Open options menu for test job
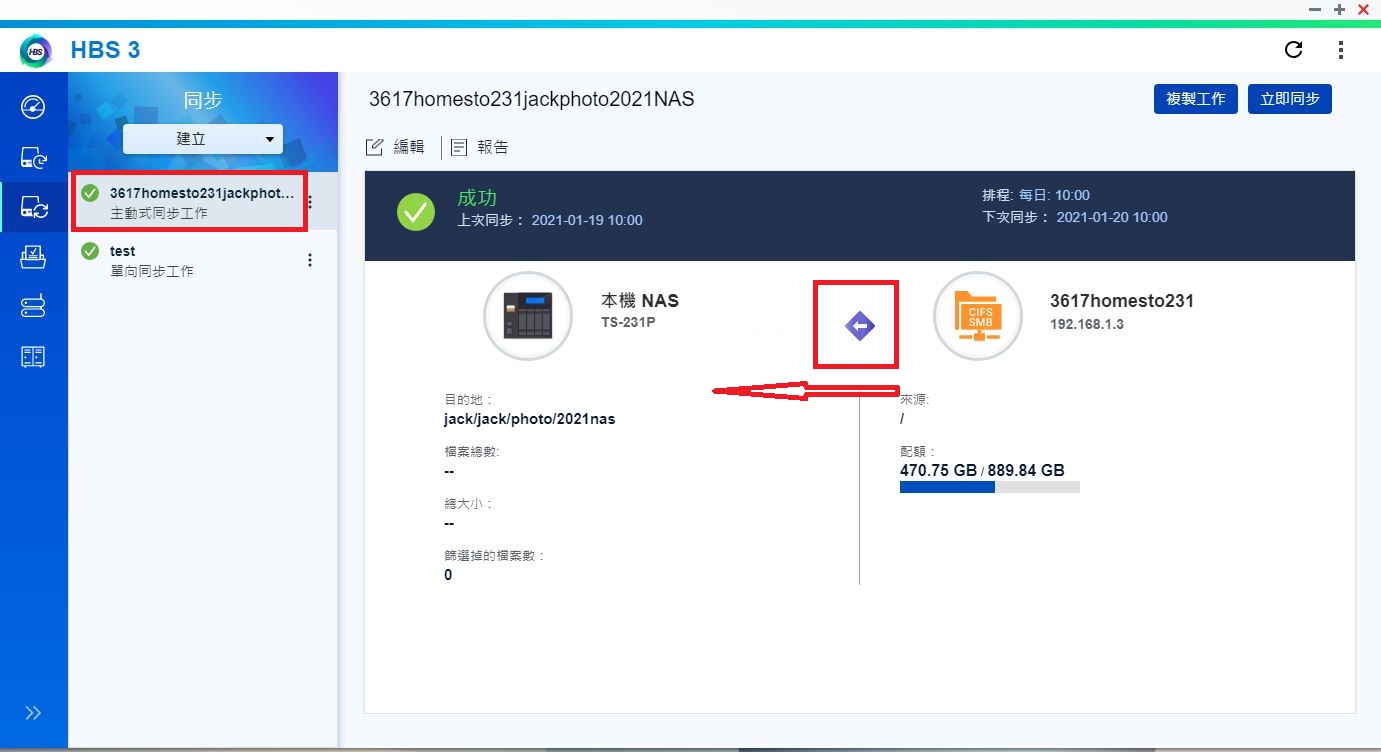This screenshot has width=1381, height=752. pyautogui.click(x=310, y=260)
